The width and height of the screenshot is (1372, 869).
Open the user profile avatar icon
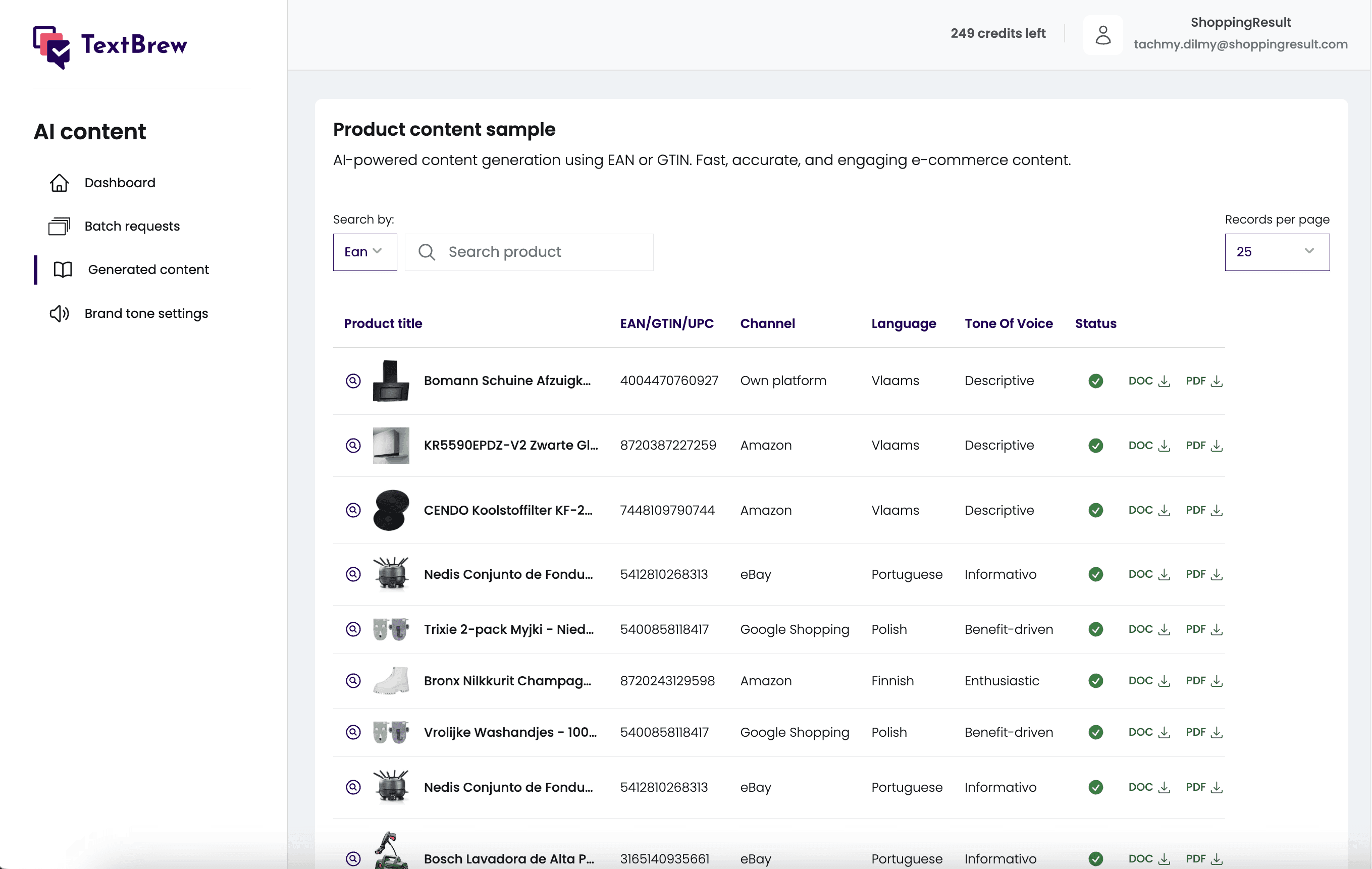[1102, 35]
